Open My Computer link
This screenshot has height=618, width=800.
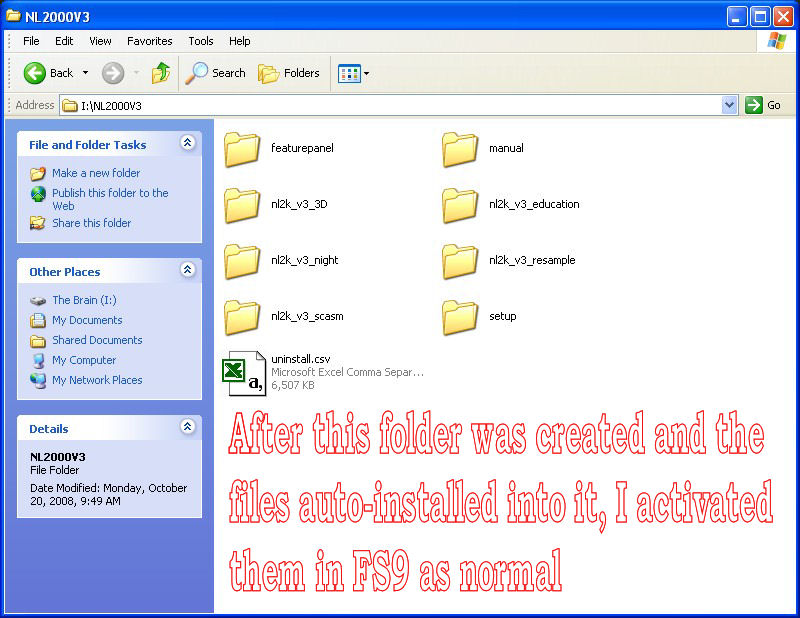pyautogui.click(x=84, y=360)
